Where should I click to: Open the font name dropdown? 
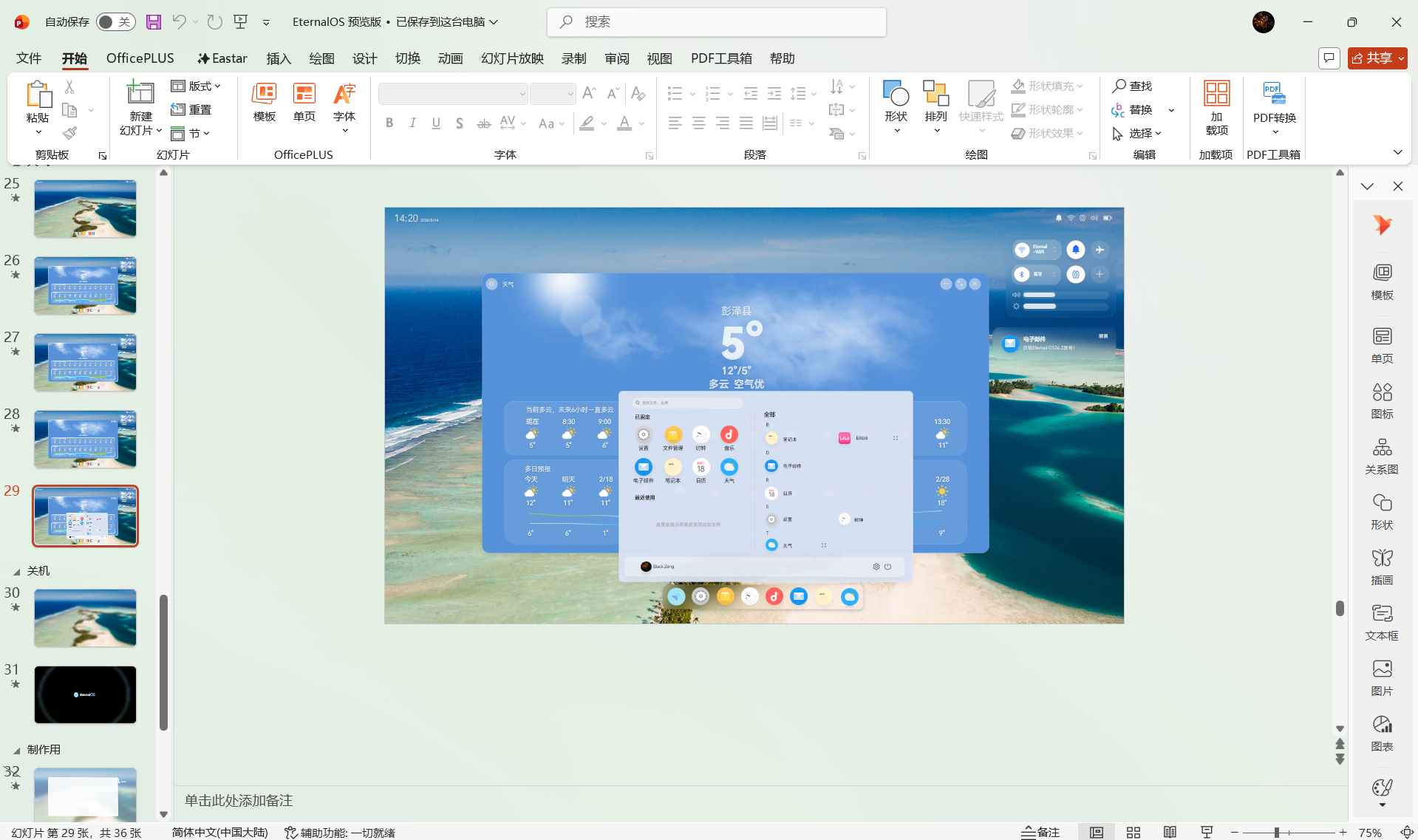(x=522, y=94)
